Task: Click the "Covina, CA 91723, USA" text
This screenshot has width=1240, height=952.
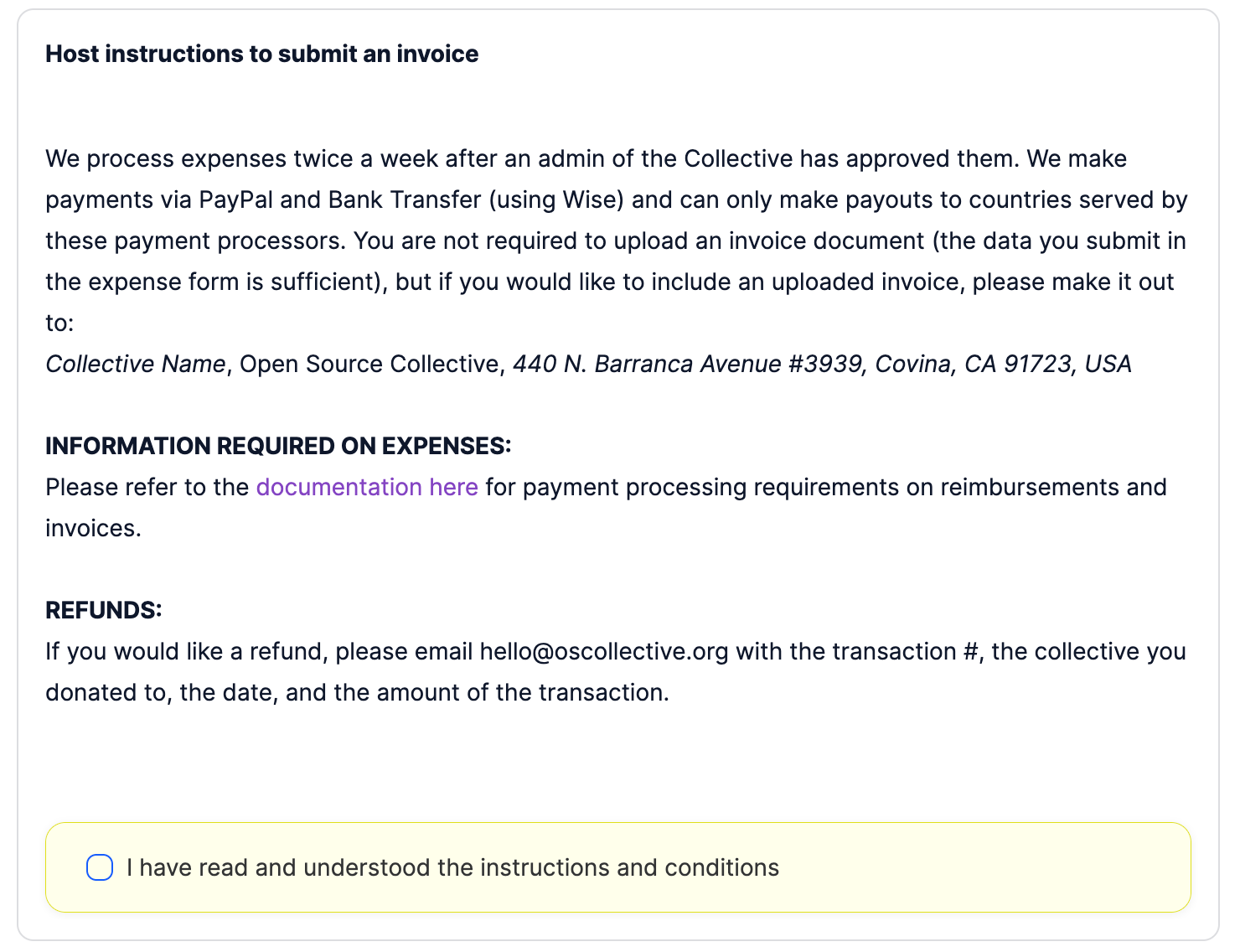Action: click(x=1003, y=364)
